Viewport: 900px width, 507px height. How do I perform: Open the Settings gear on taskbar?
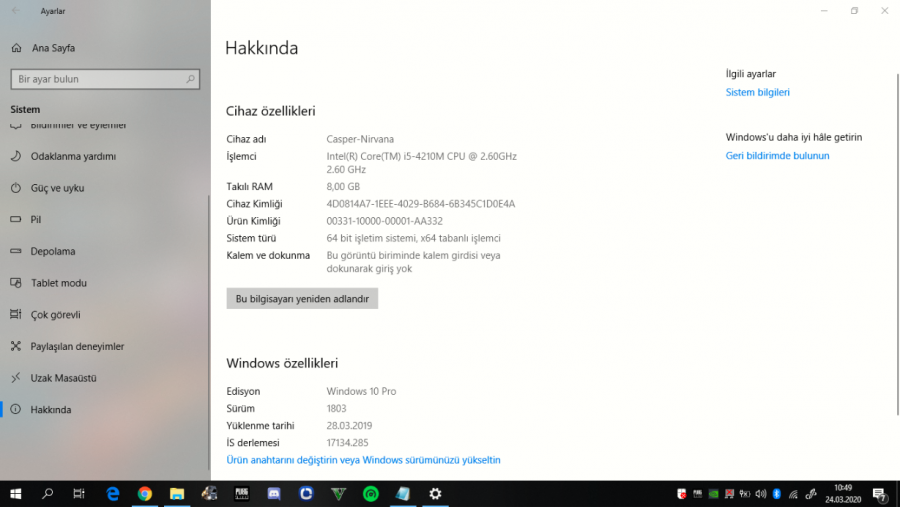435,494
